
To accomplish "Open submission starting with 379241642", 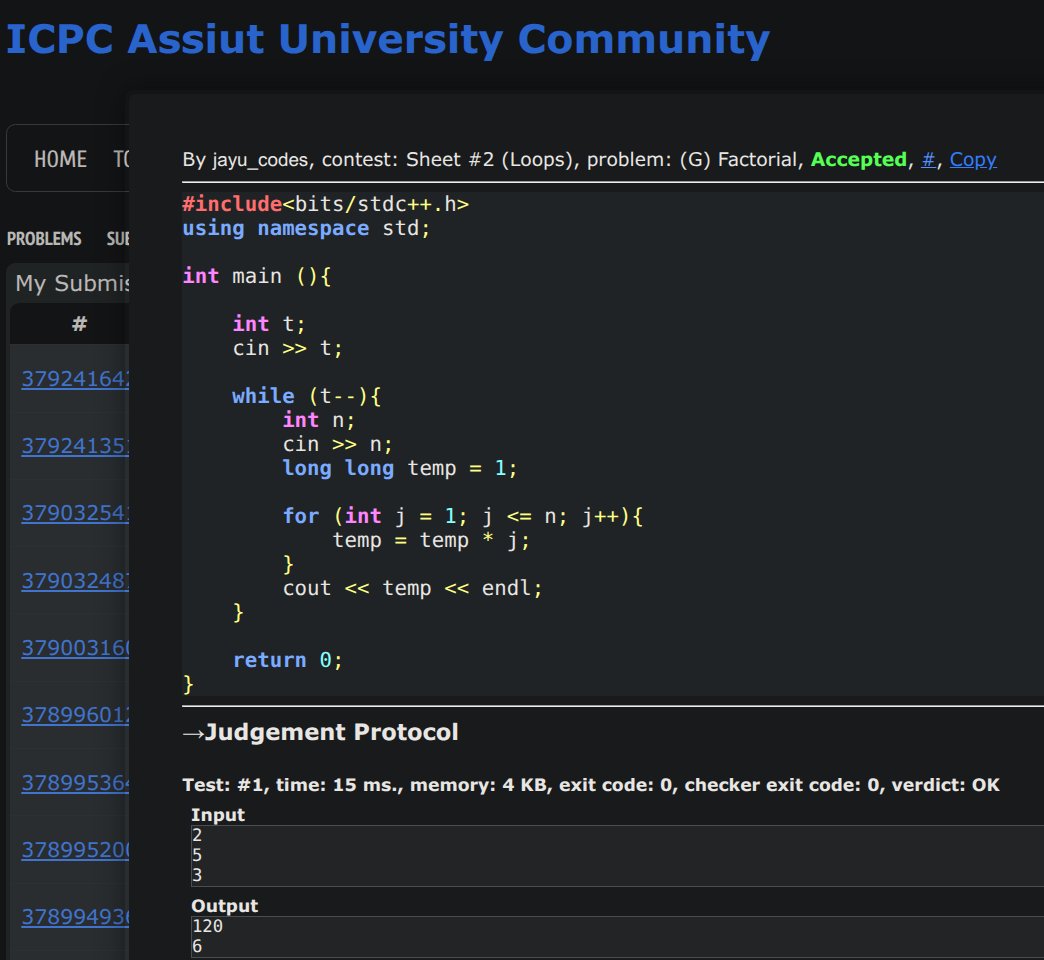I will [75, 379].
